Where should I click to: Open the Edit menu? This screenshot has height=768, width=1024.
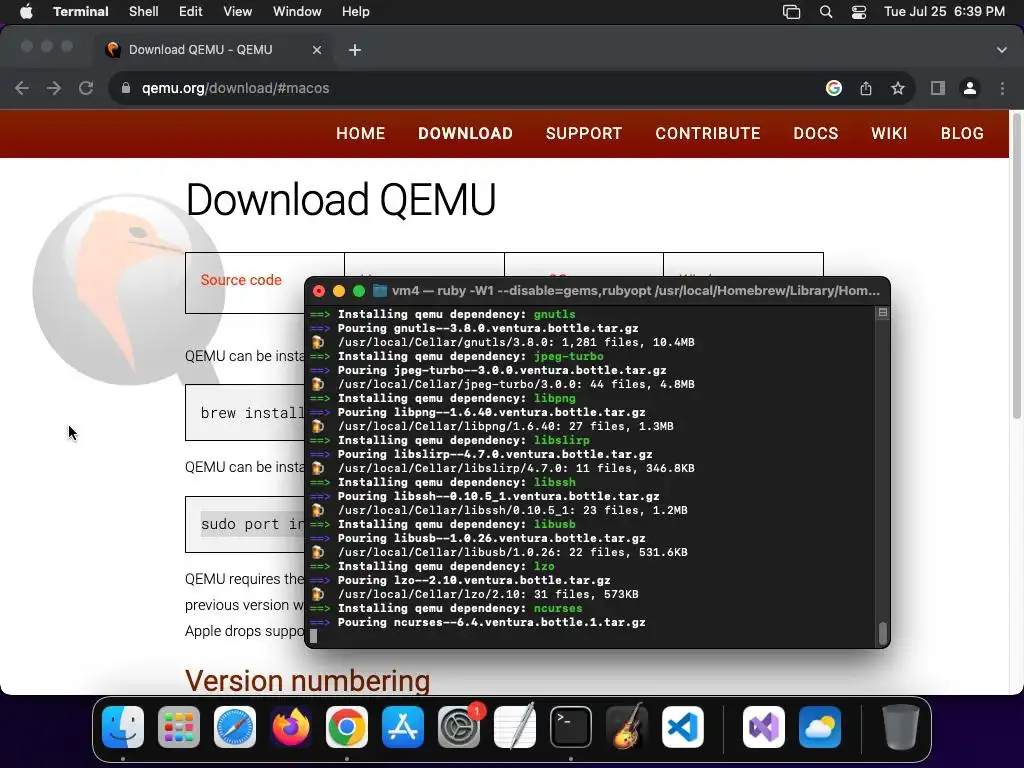191,12
